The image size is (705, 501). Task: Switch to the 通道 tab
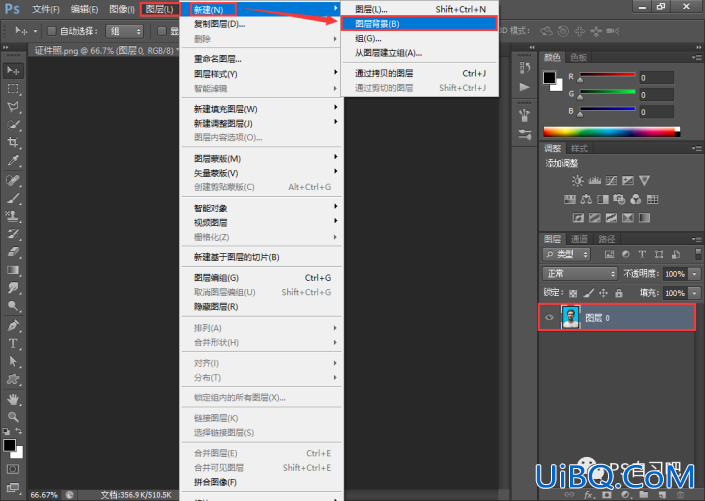coord(579,239)
